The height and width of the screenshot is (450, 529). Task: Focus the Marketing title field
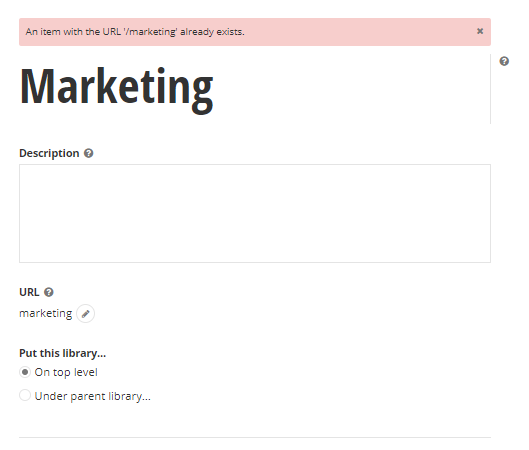[x=254, y=89]
